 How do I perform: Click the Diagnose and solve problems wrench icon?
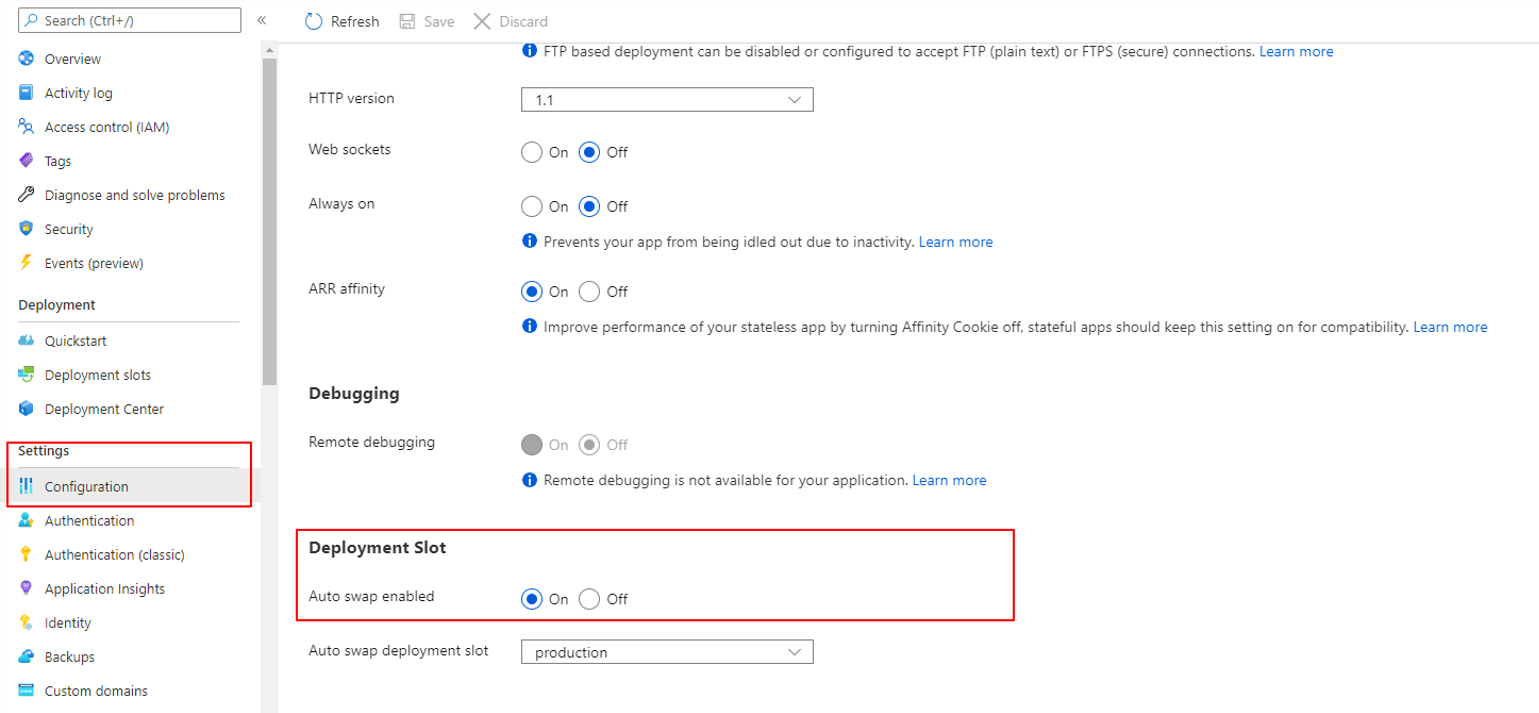coord(26,195)
